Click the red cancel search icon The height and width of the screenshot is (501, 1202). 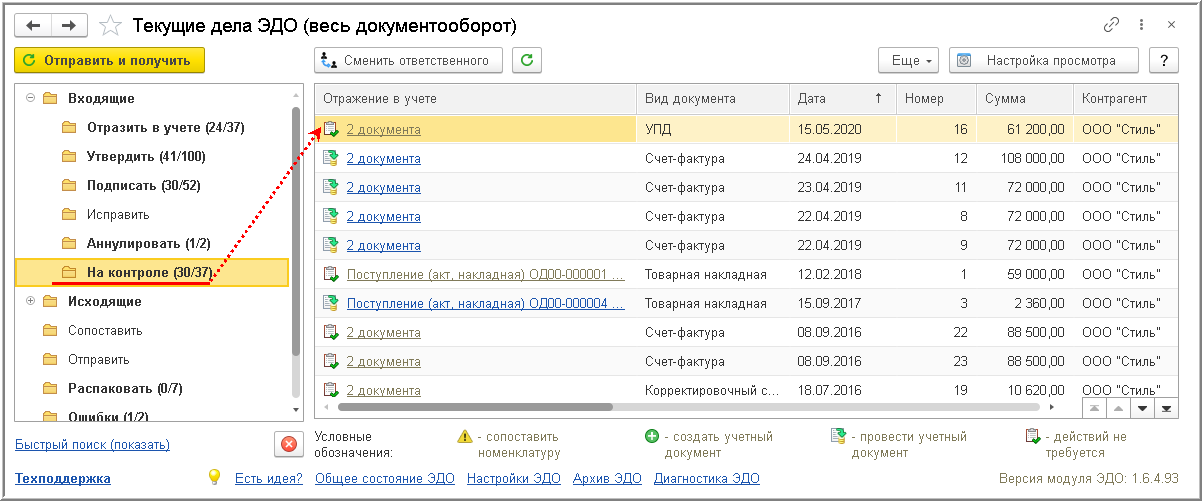click(x=288, y=444)
